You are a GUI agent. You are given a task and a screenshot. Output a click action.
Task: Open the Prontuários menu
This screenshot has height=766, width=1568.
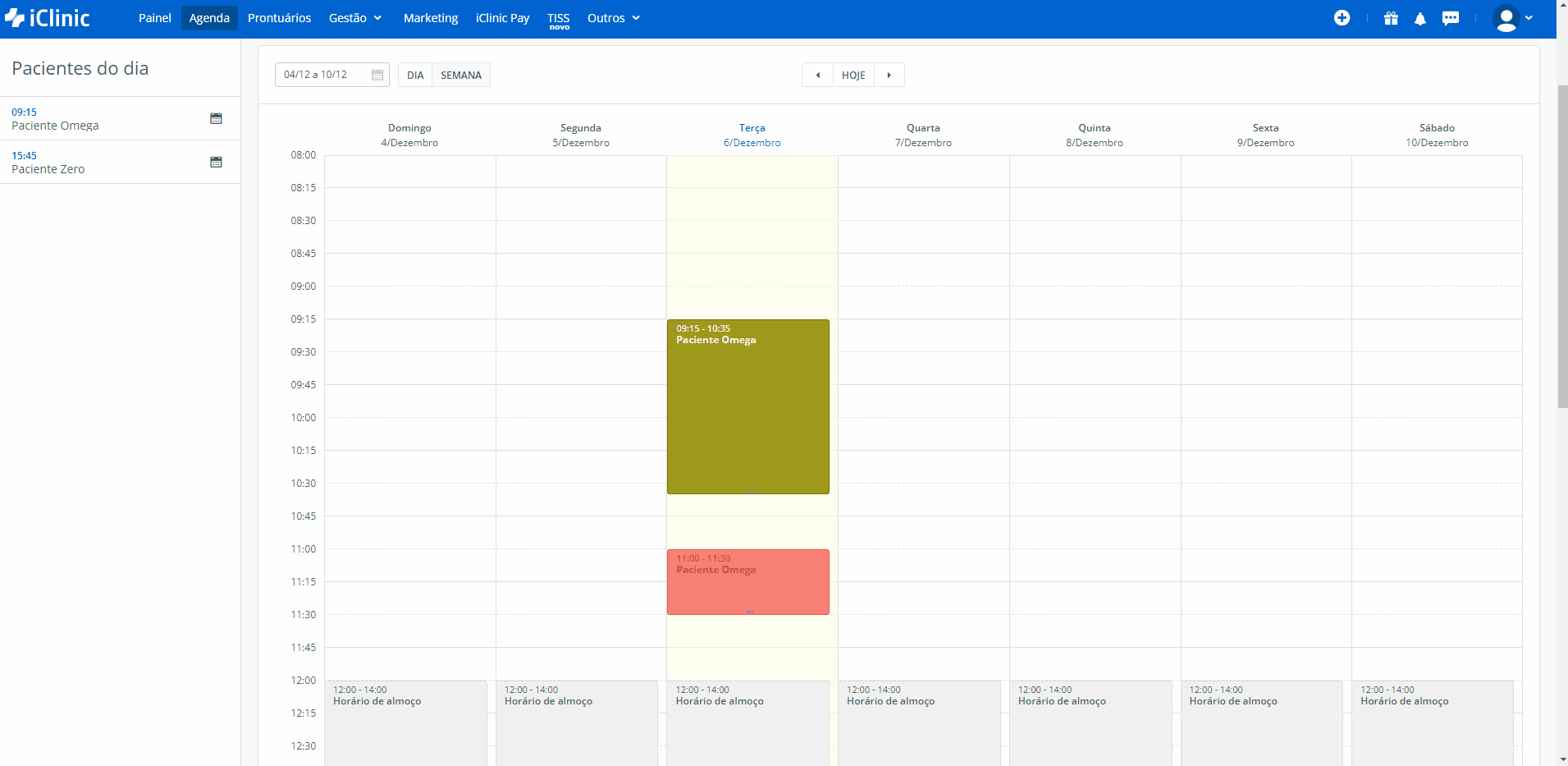click(x=279, y=18)
